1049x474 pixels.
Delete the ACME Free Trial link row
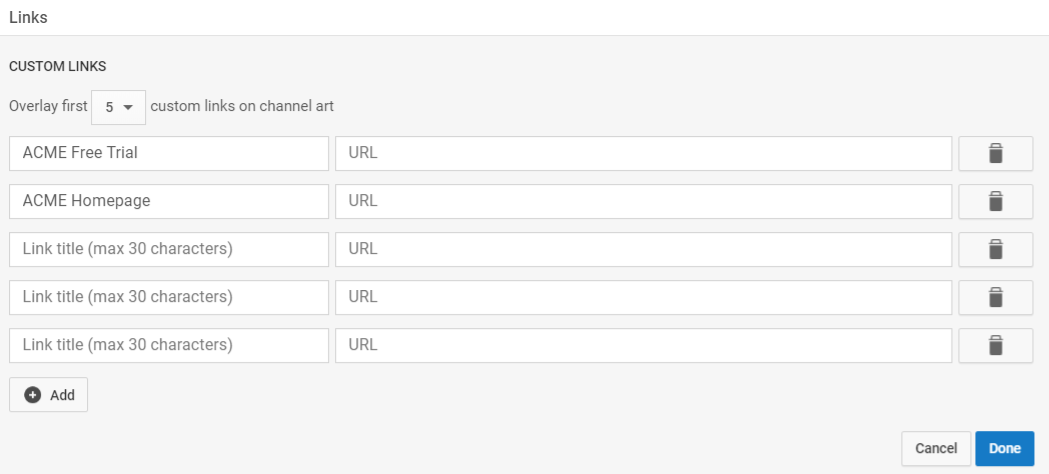tap(995, 154)
